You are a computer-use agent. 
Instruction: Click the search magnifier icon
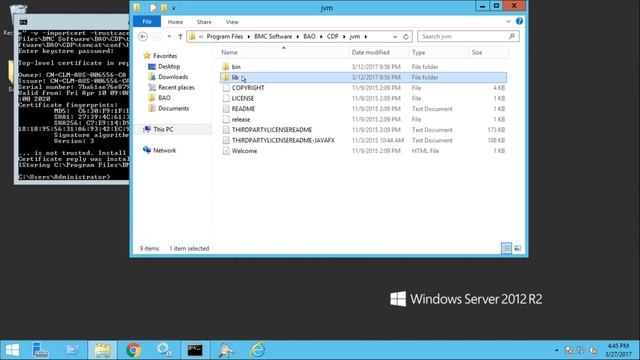[x=512, y=36]
